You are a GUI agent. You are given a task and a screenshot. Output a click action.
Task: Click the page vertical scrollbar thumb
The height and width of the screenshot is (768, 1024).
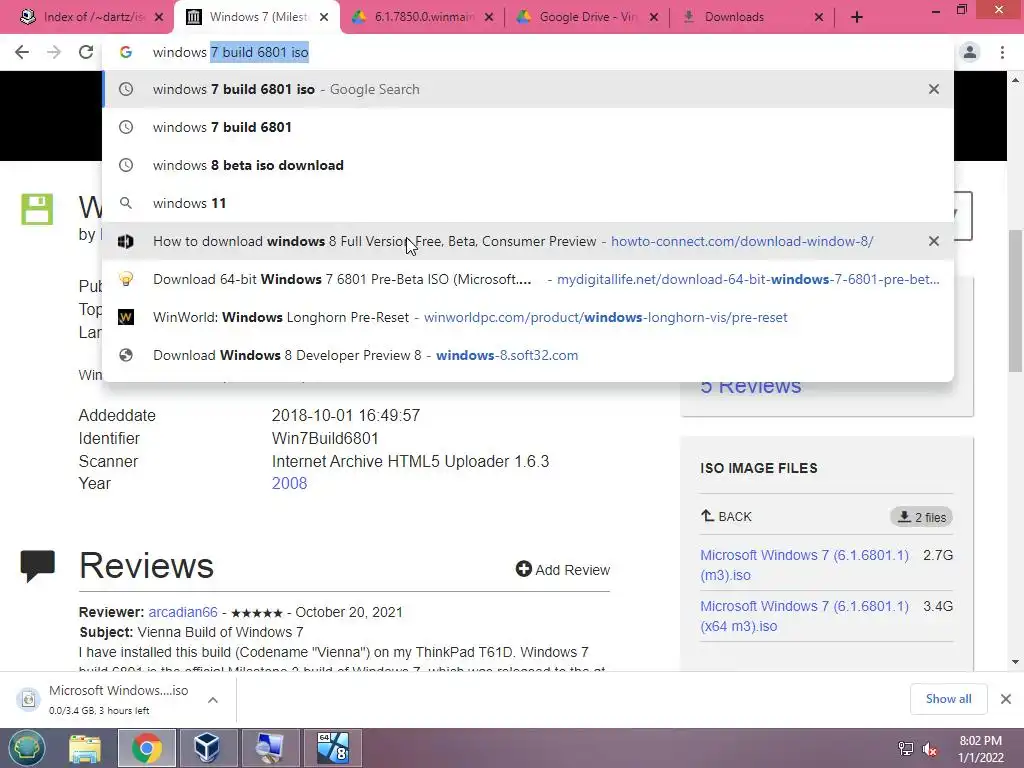tap(1016, 300)
